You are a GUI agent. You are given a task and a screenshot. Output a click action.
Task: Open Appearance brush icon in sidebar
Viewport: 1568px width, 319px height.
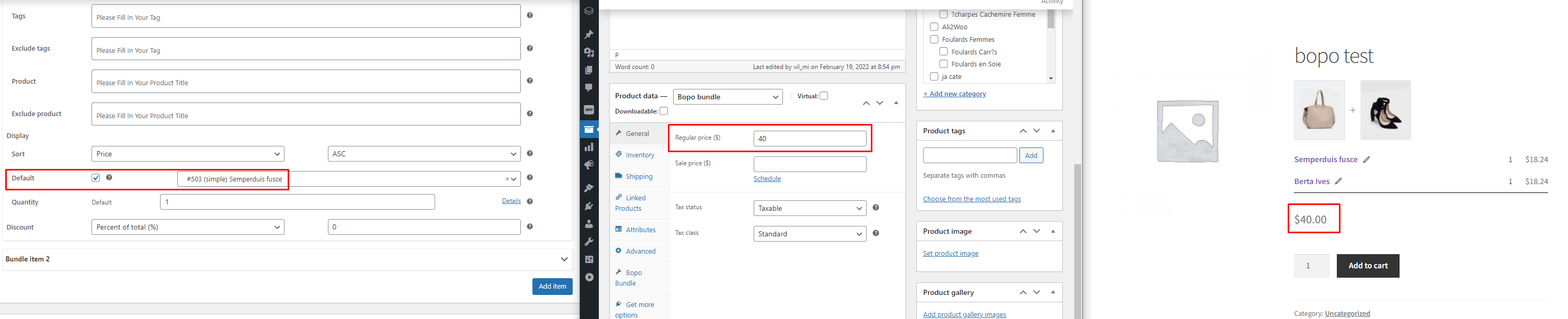tap(588, 188)
